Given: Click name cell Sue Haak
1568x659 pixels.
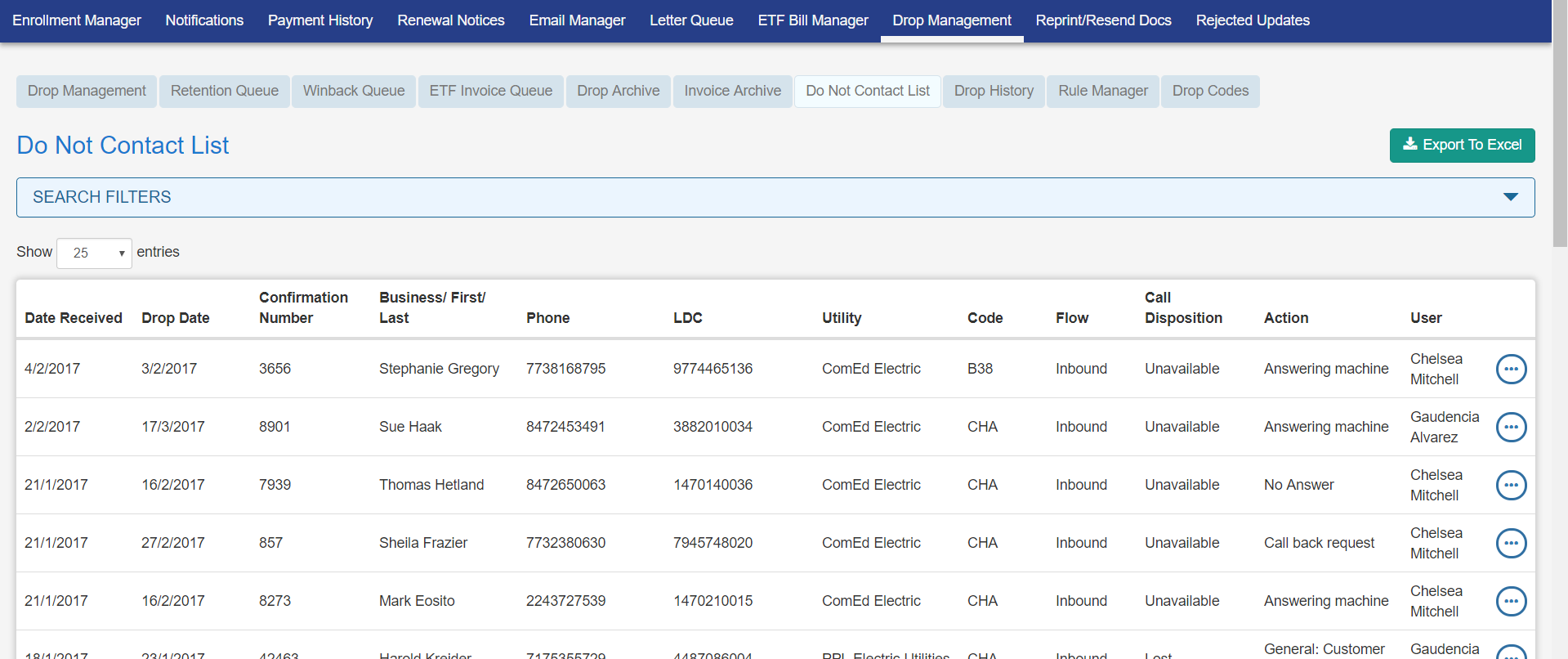Looking at the screenshot, I should click(410, 427).
